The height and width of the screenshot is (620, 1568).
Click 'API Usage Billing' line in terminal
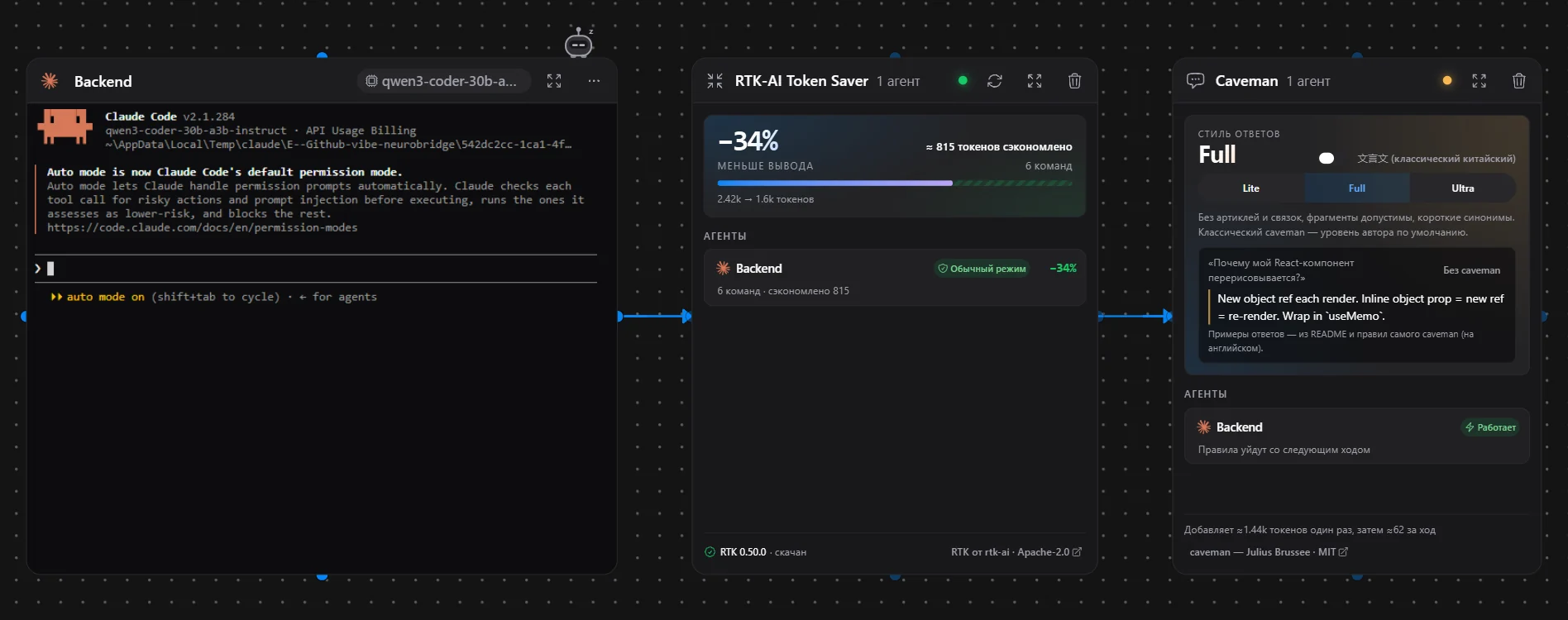pyautogui.click(x=361, y=131)
